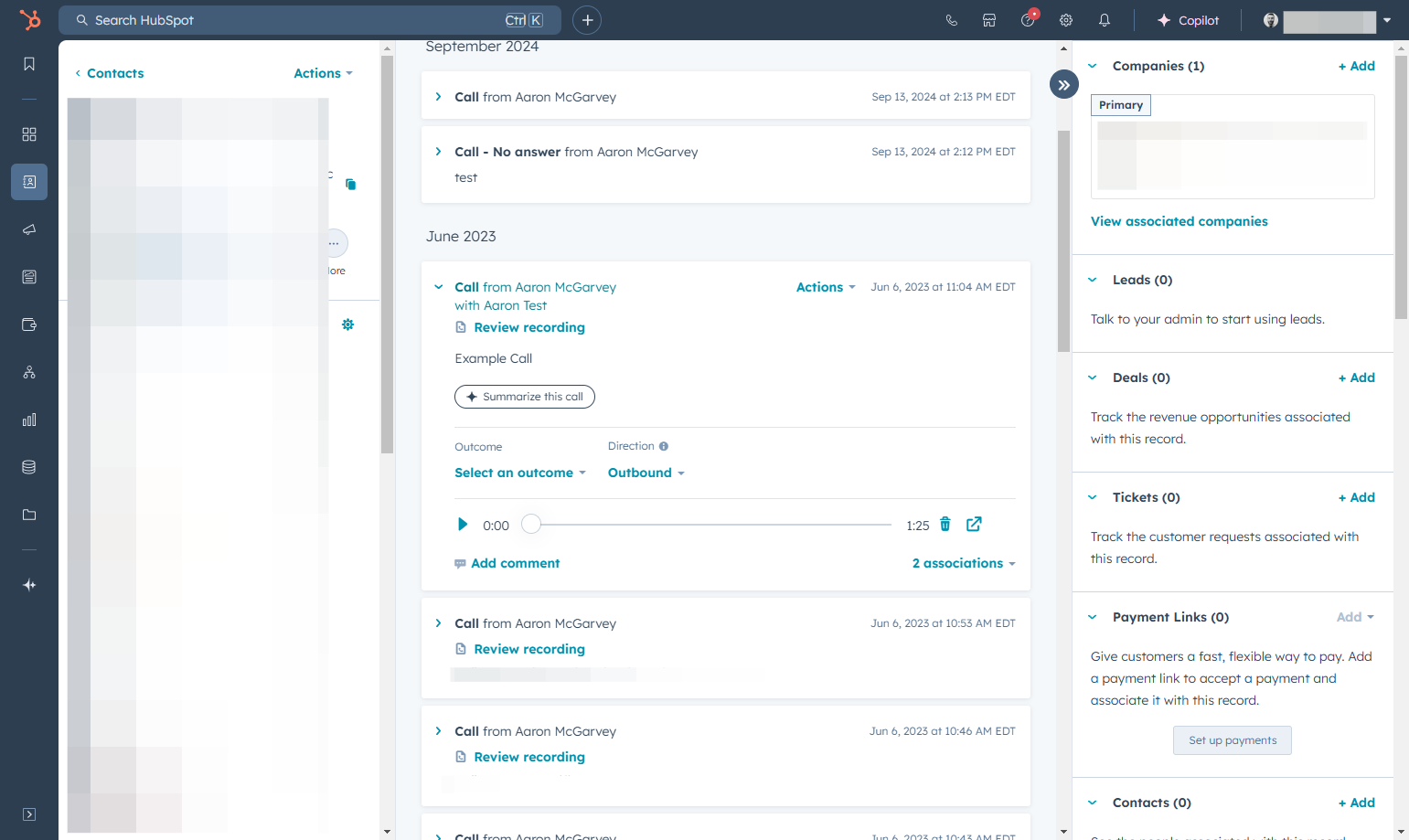Play the call recording
The image size is (1409, 840).
(462, 525)
